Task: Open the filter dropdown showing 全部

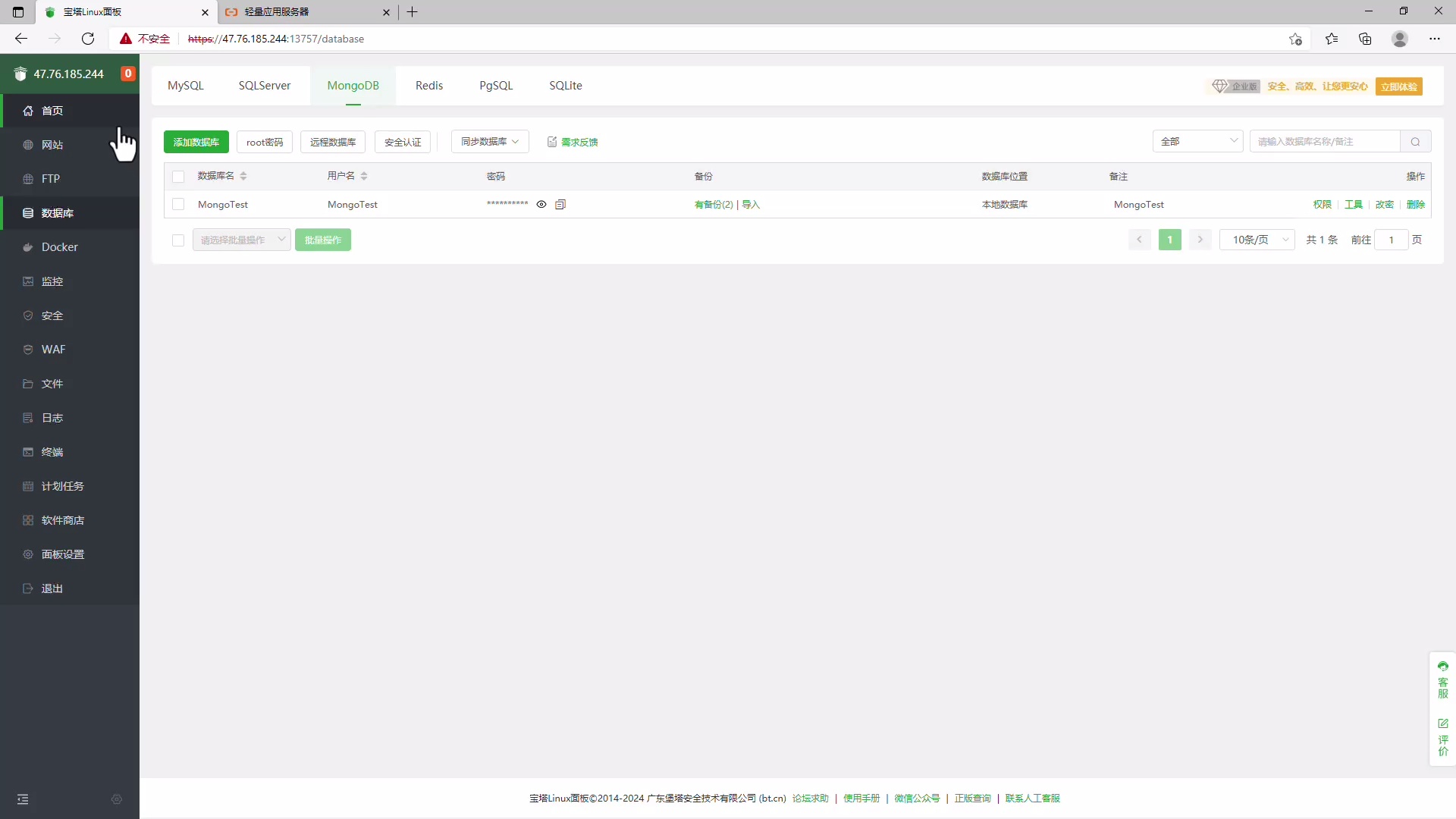Action: click(x=1197, y=142)
